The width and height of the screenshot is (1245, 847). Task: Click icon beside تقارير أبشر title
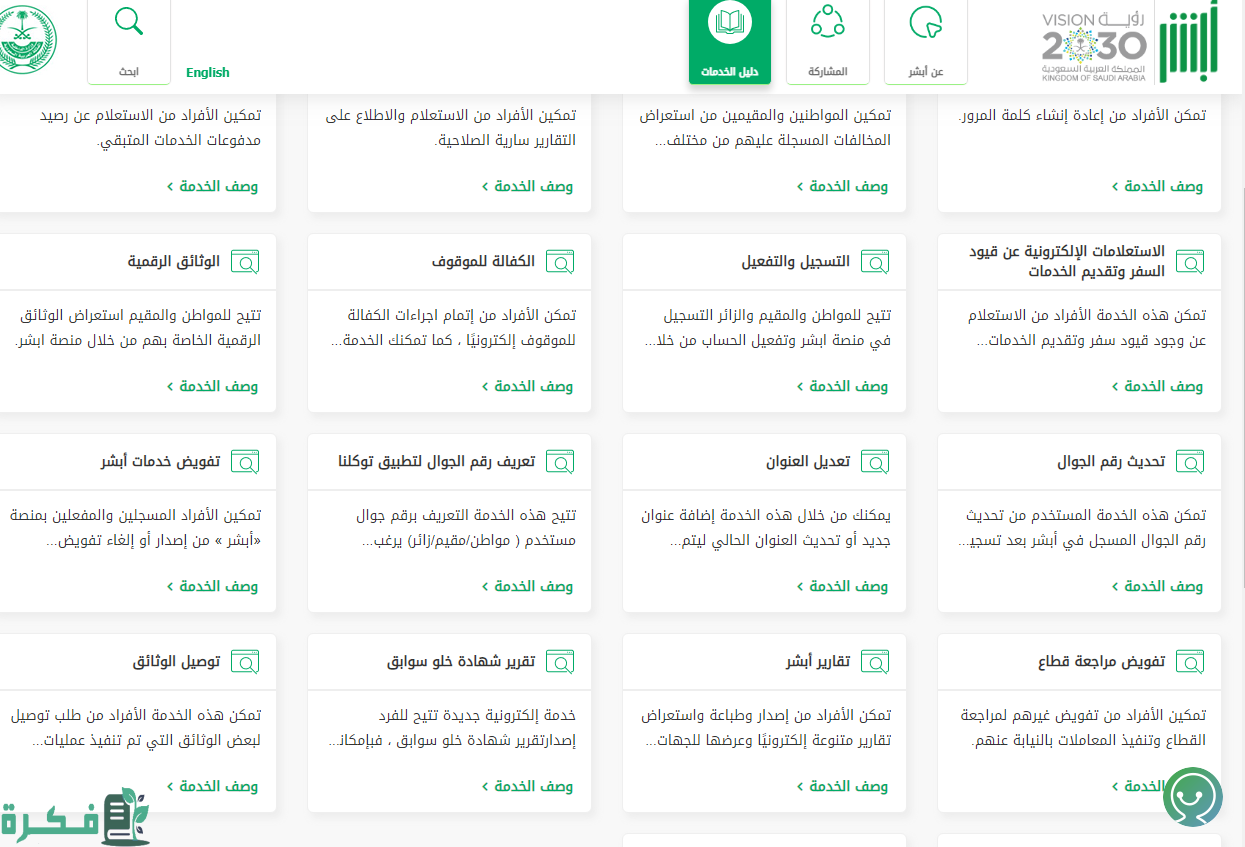click(x=874, y=662)
